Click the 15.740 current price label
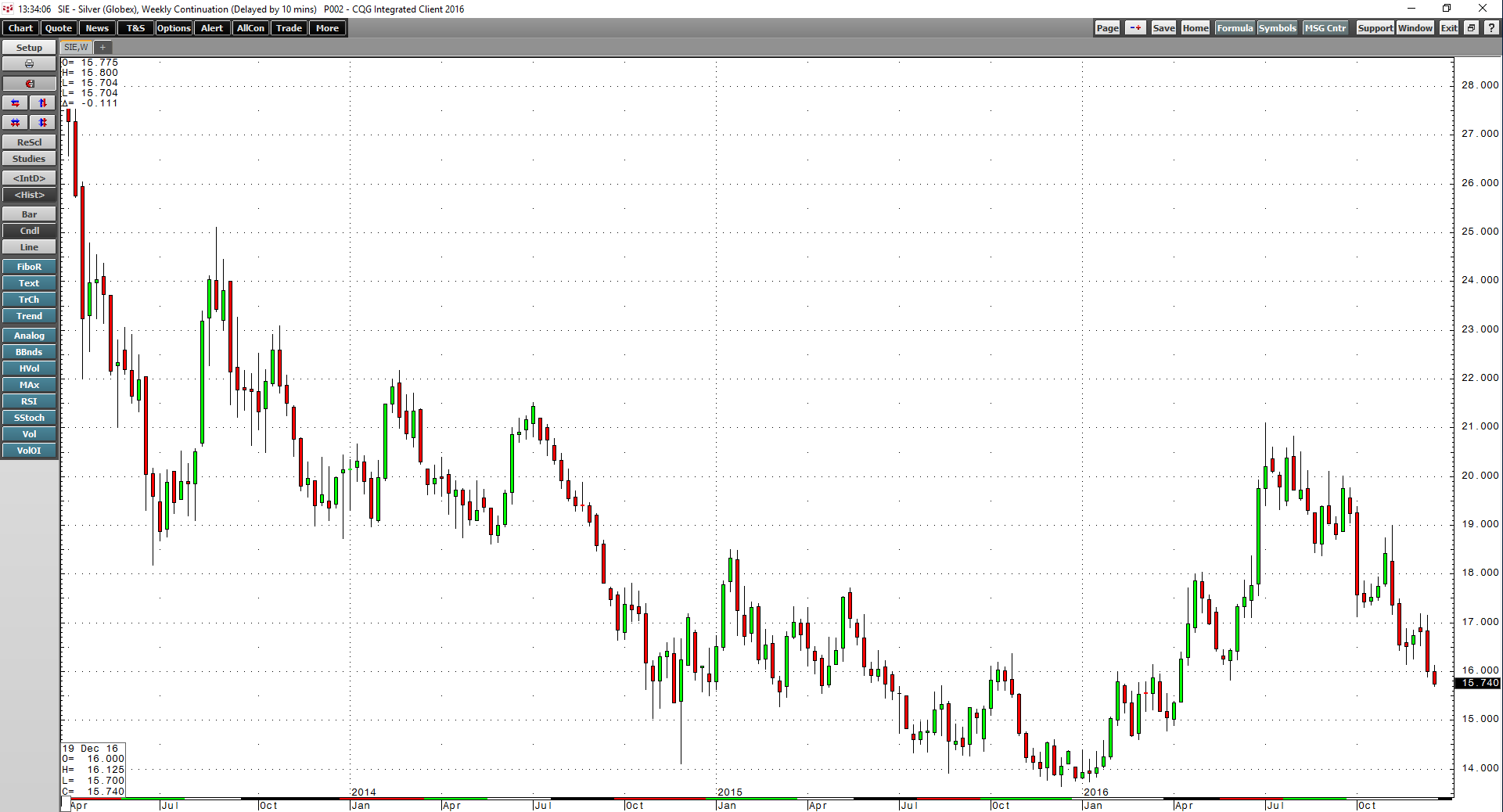Screen dimensions: 1503x812 [1478, 683]
